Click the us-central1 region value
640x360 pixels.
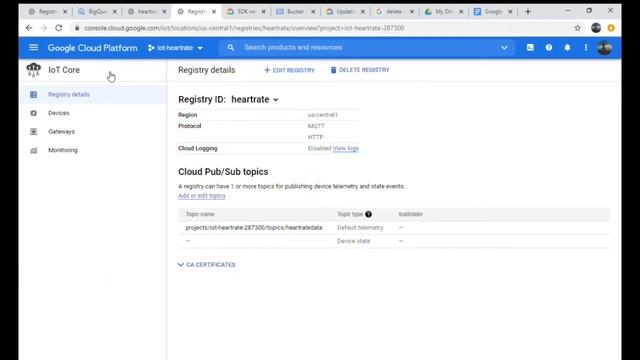(x=322, y=115)
